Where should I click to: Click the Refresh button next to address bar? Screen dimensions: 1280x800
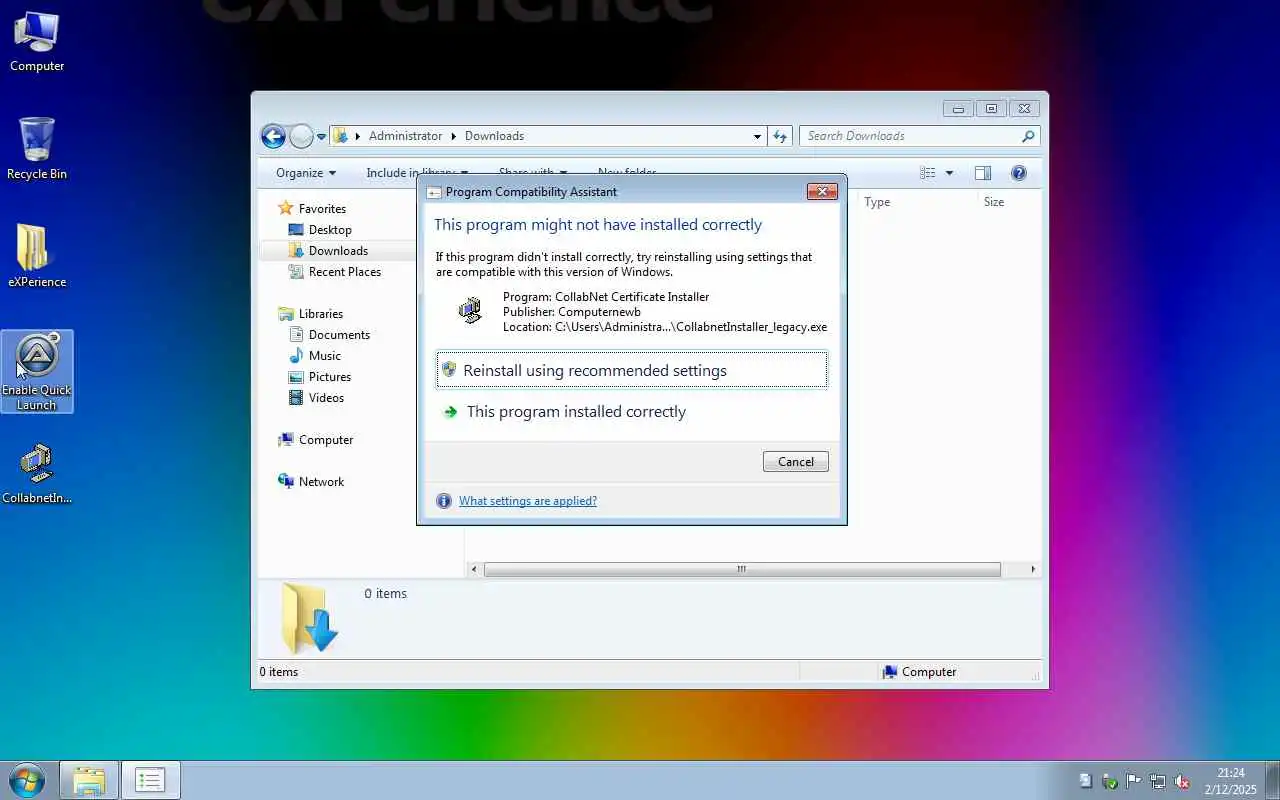780,136
